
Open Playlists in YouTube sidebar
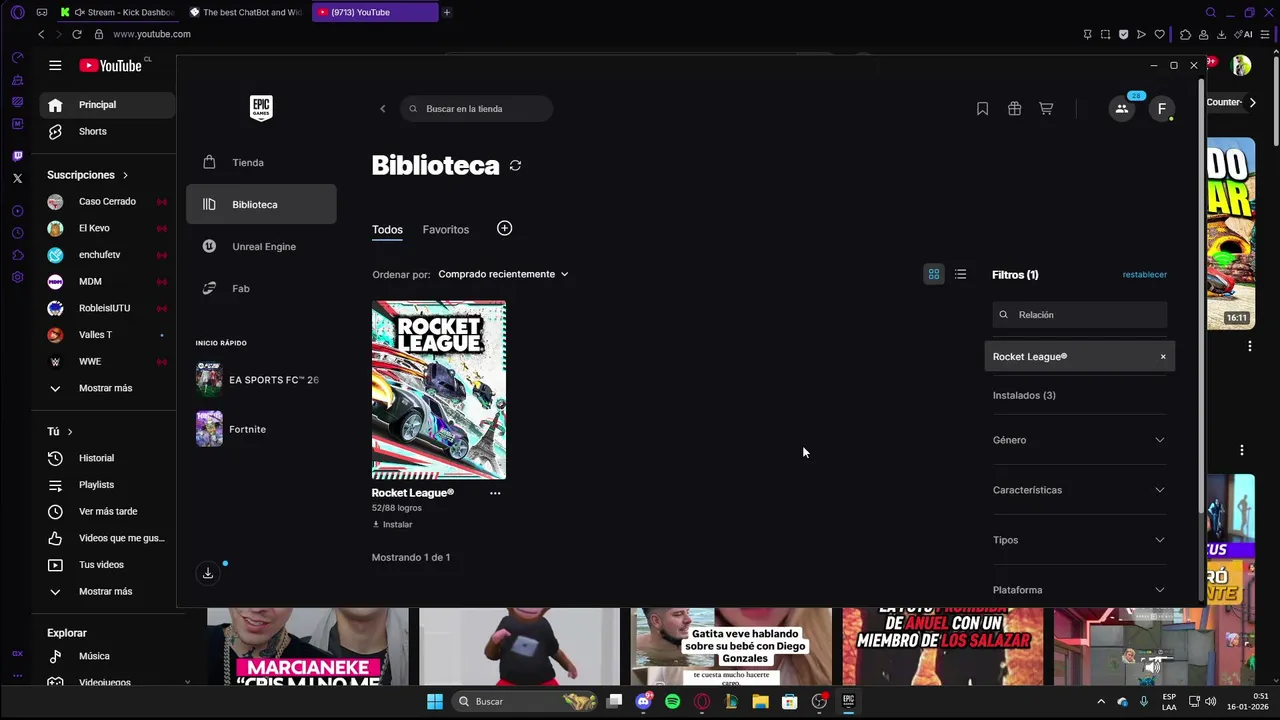(108, 484)
